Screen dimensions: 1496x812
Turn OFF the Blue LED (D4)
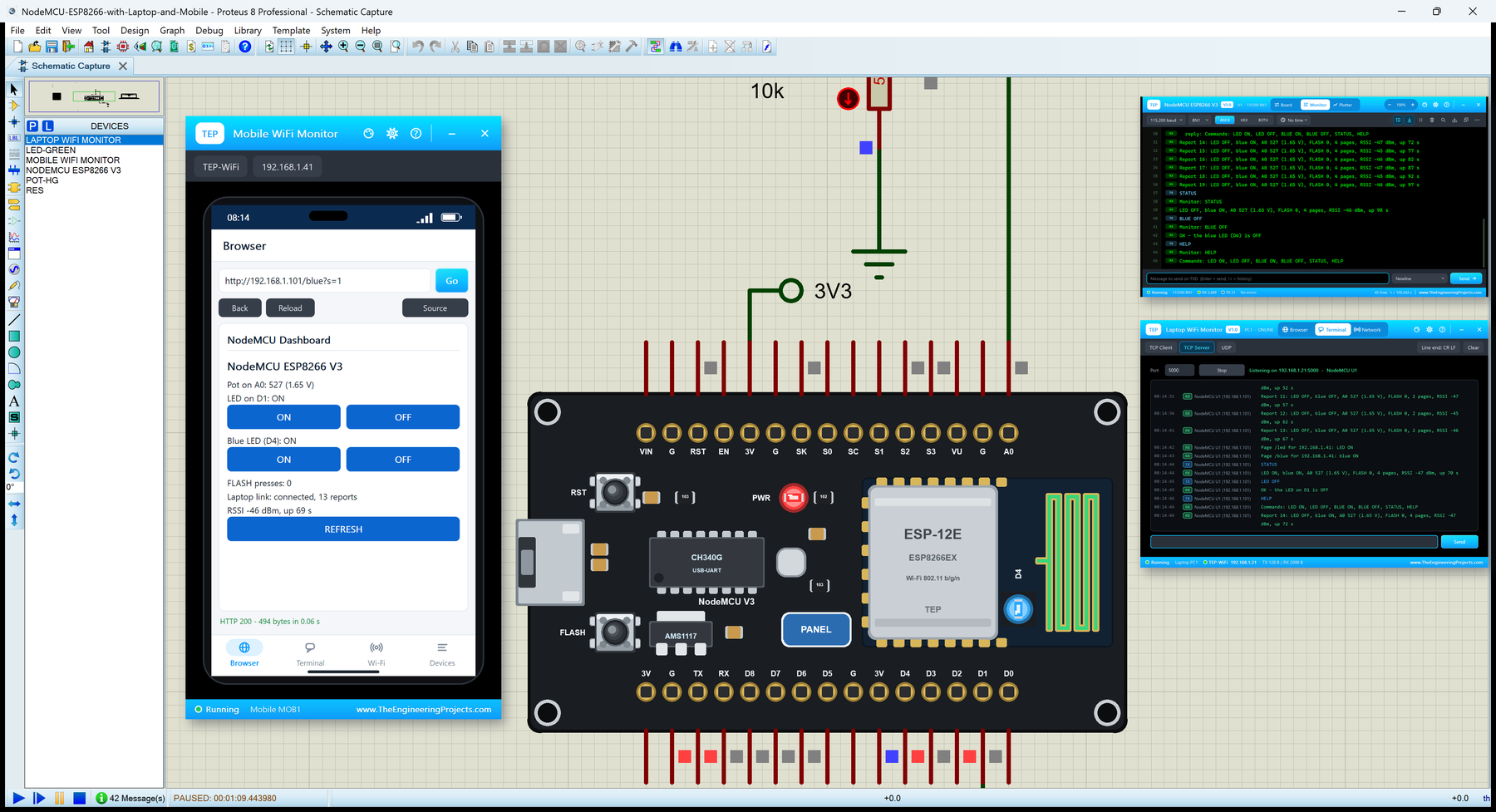coord(403,460)
